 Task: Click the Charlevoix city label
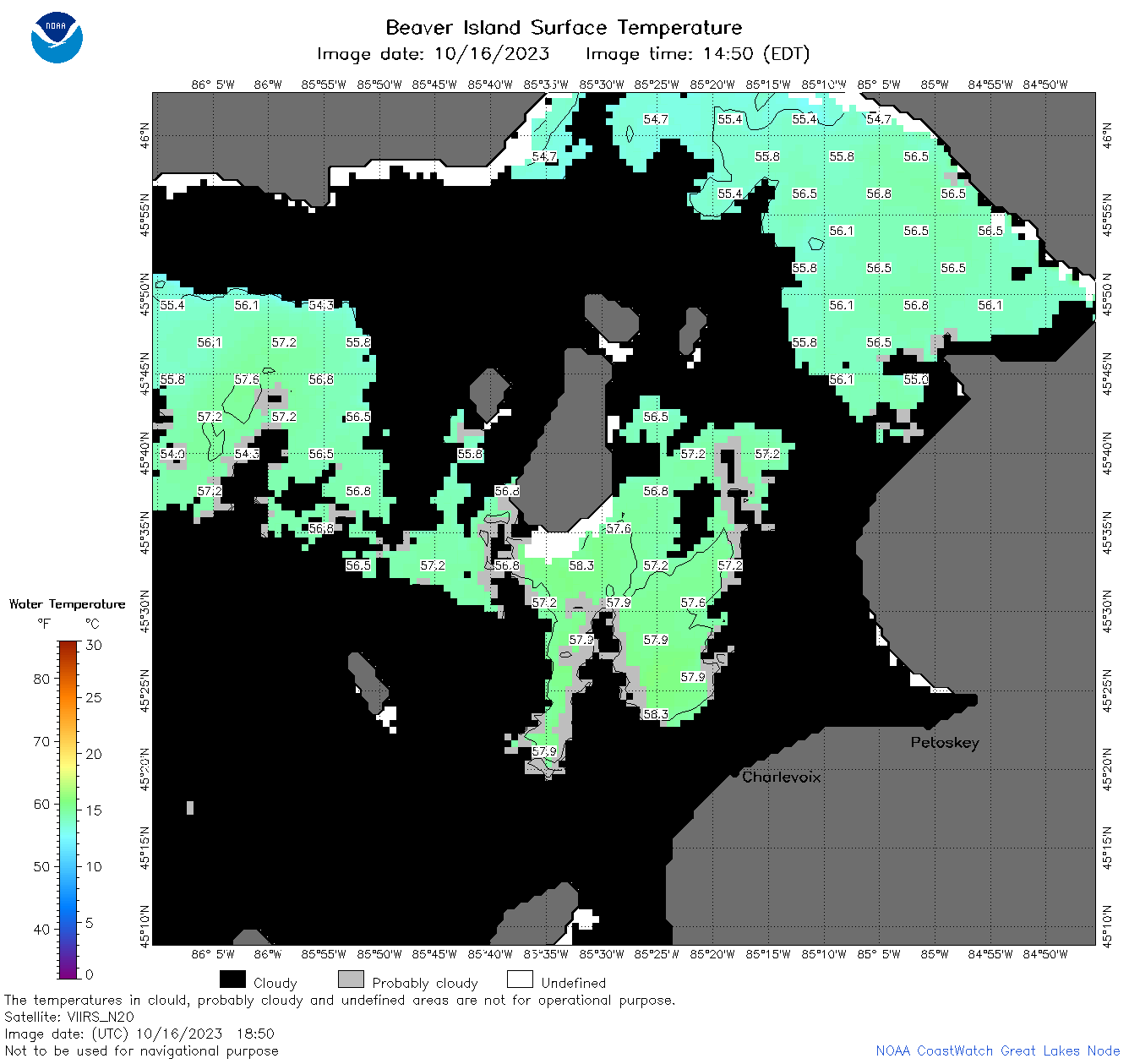782,777
